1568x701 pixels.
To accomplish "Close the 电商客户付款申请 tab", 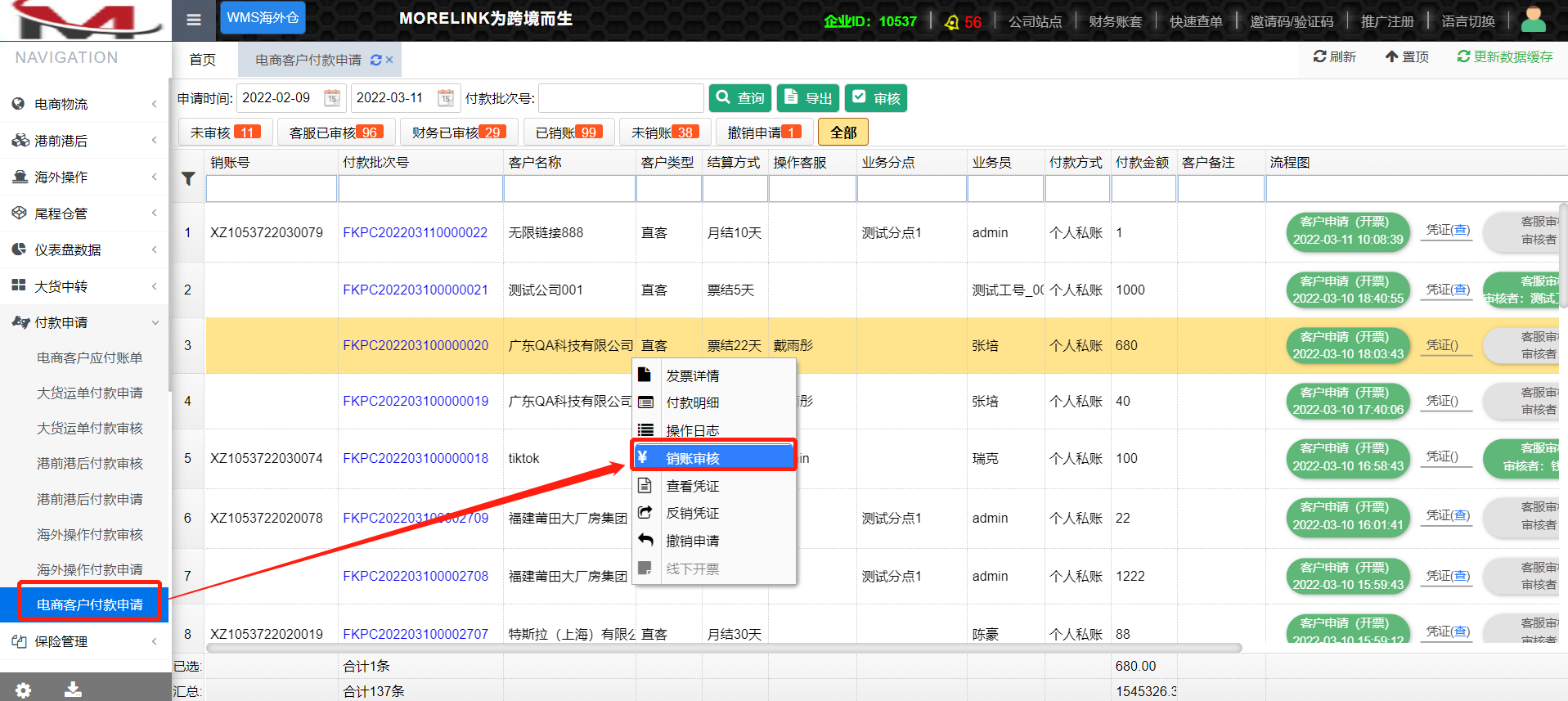I will click(389, 60).
